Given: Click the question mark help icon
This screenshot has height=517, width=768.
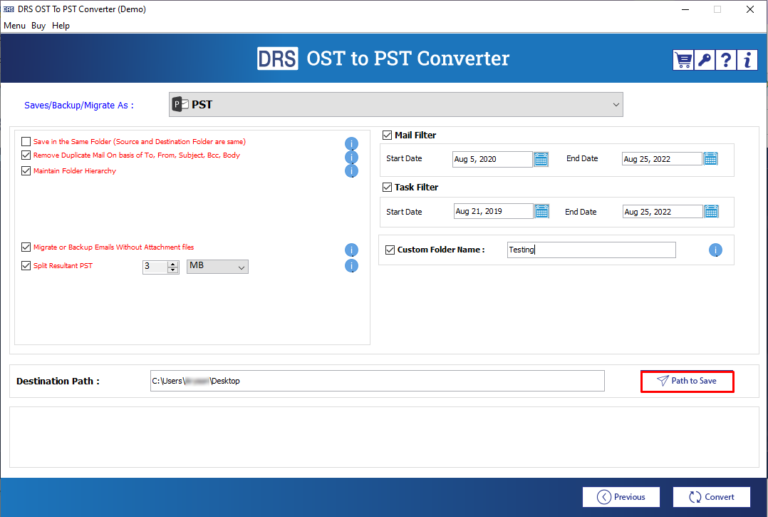Looking at the screenshot, I should click(727, 59).
